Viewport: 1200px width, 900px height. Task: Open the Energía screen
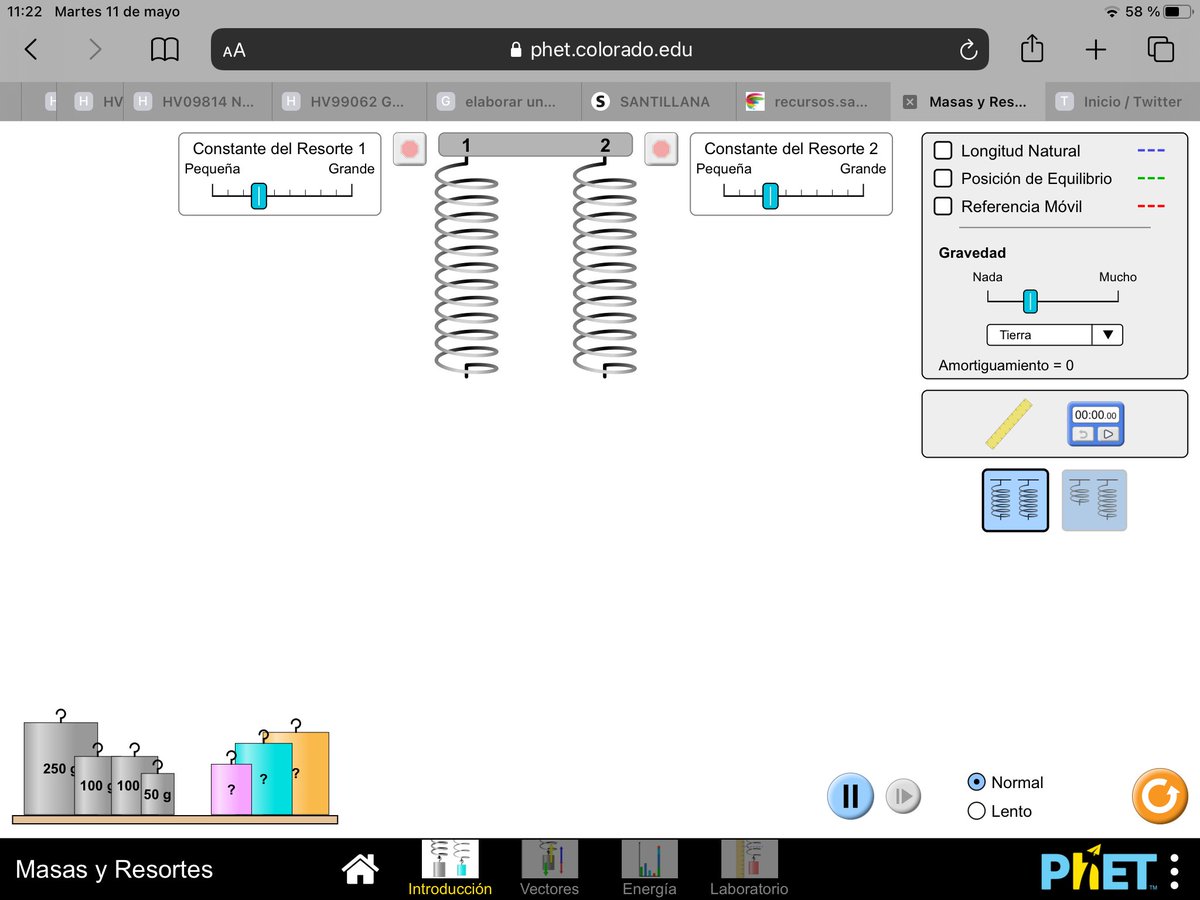point(649,867)
